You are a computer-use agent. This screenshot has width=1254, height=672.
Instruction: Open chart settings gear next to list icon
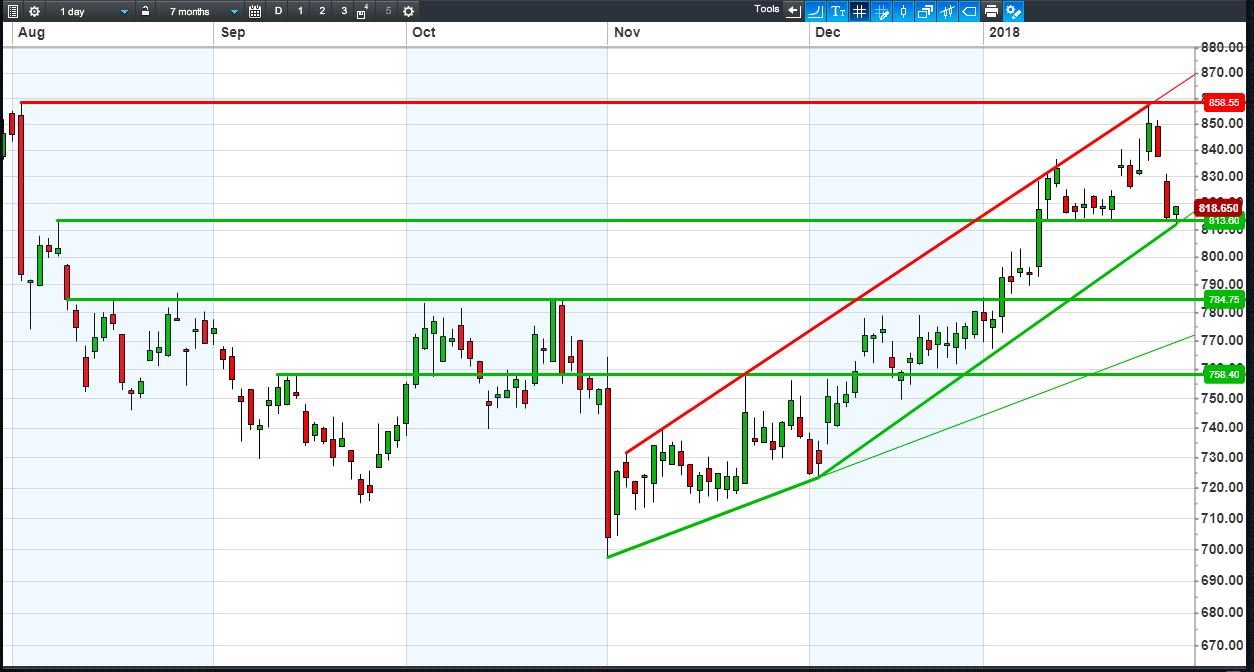[34, 11]
